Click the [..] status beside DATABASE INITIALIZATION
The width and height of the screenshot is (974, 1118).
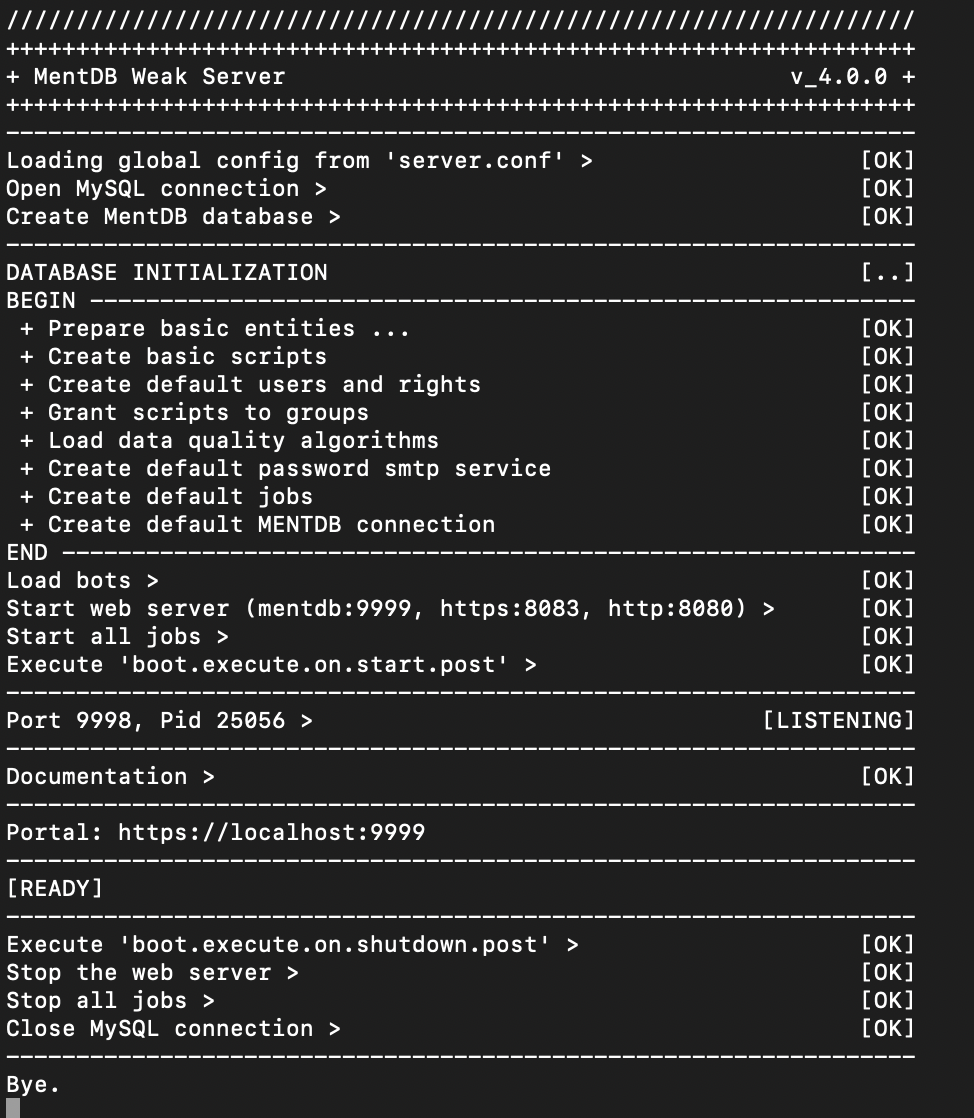tap(887, 272)
